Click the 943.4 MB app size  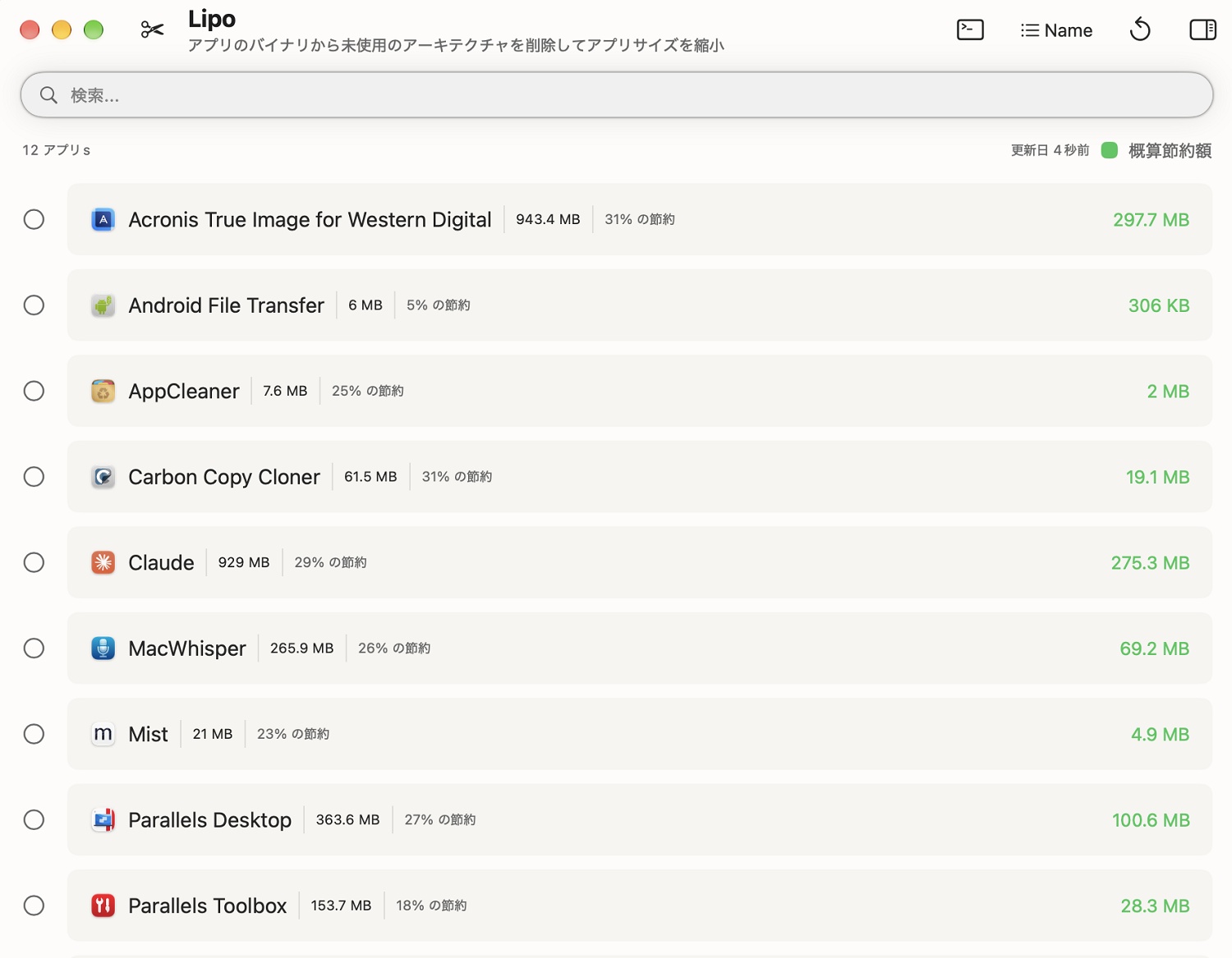[548, 219]
